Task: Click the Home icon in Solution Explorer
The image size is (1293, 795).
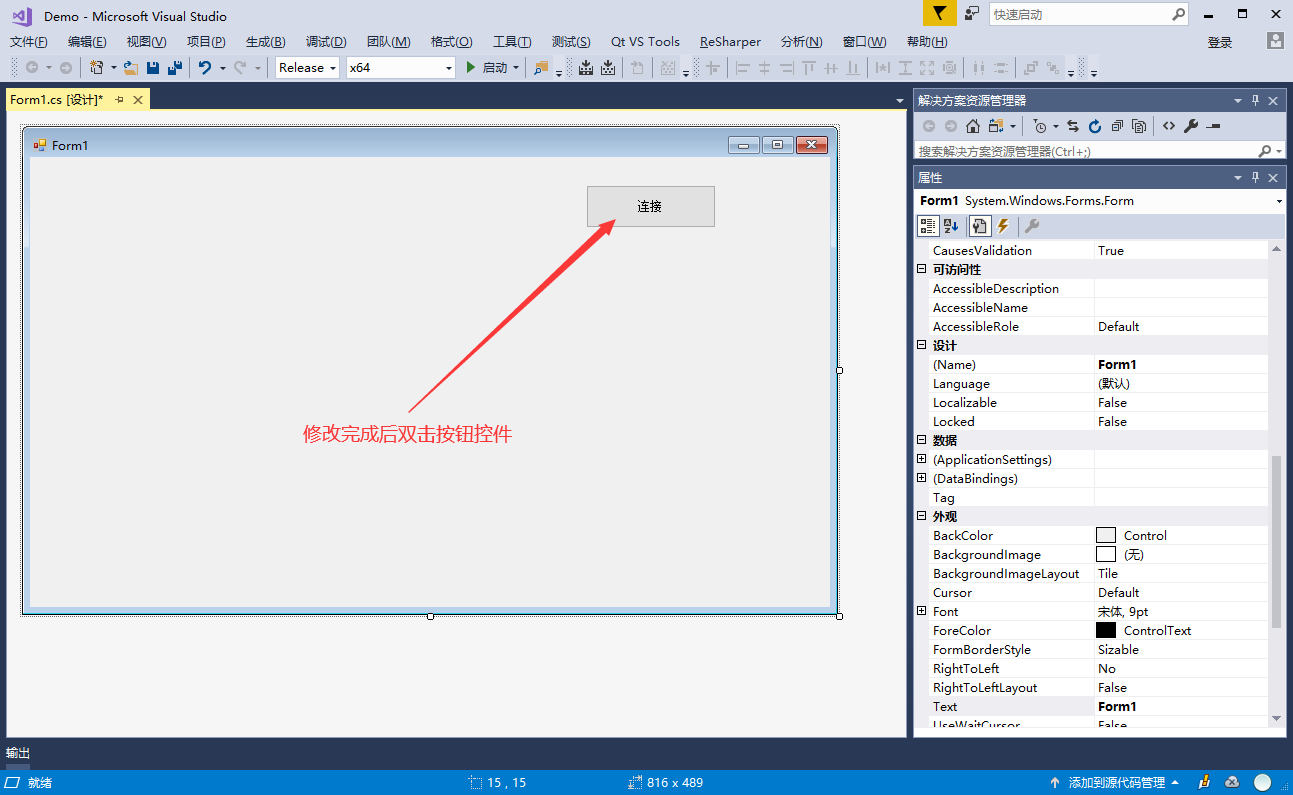Action: [x=972, y=126]
